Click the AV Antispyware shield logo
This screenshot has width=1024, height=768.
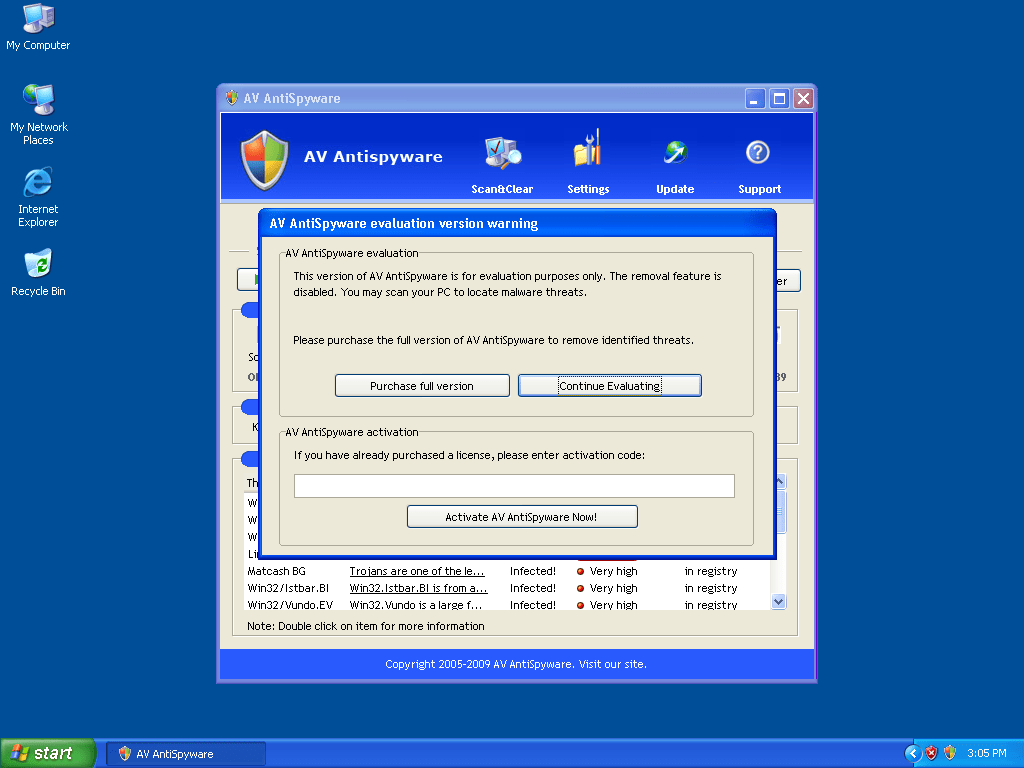[x=265, y=159]
